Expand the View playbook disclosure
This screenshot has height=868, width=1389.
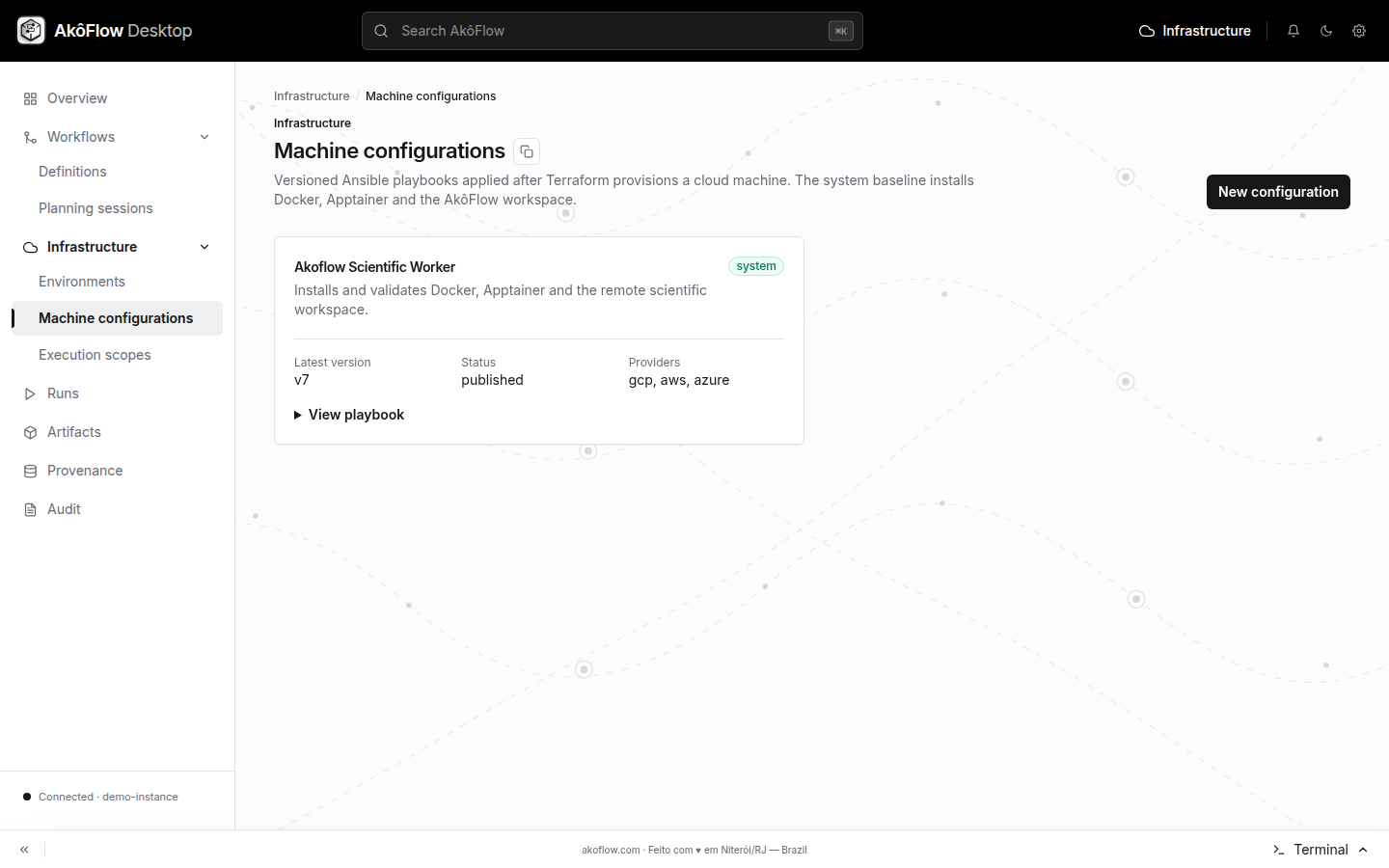(x=349, y=415)
